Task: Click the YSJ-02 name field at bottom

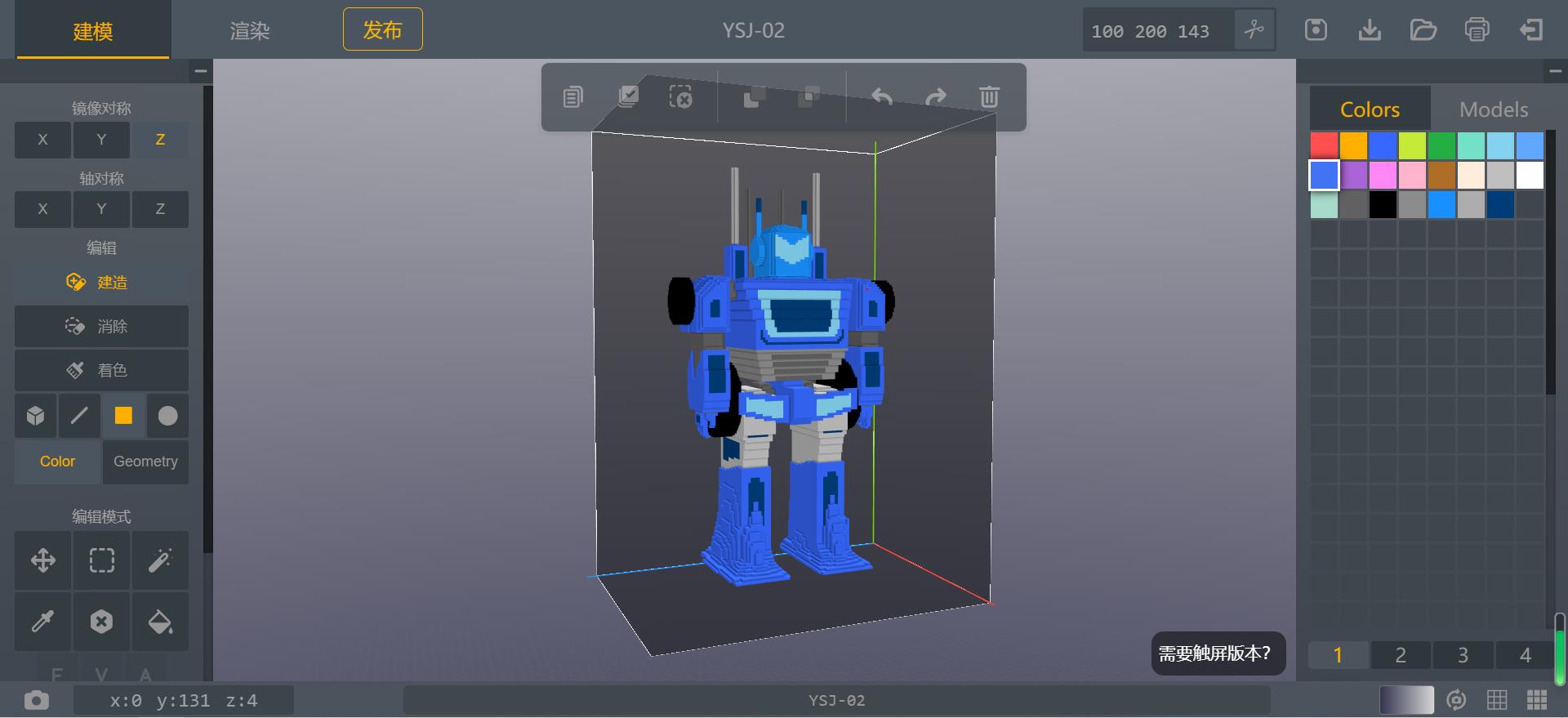Action: pos(837,700)
